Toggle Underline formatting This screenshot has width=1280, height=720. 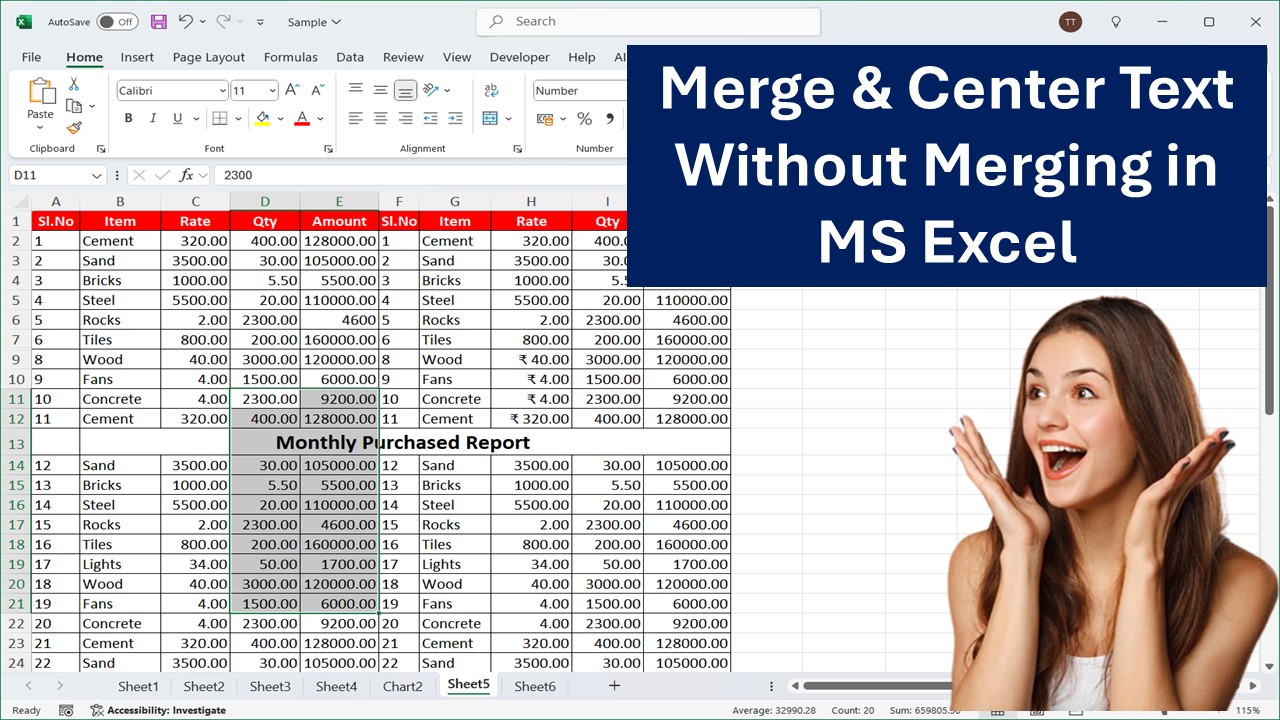point(177,118)
